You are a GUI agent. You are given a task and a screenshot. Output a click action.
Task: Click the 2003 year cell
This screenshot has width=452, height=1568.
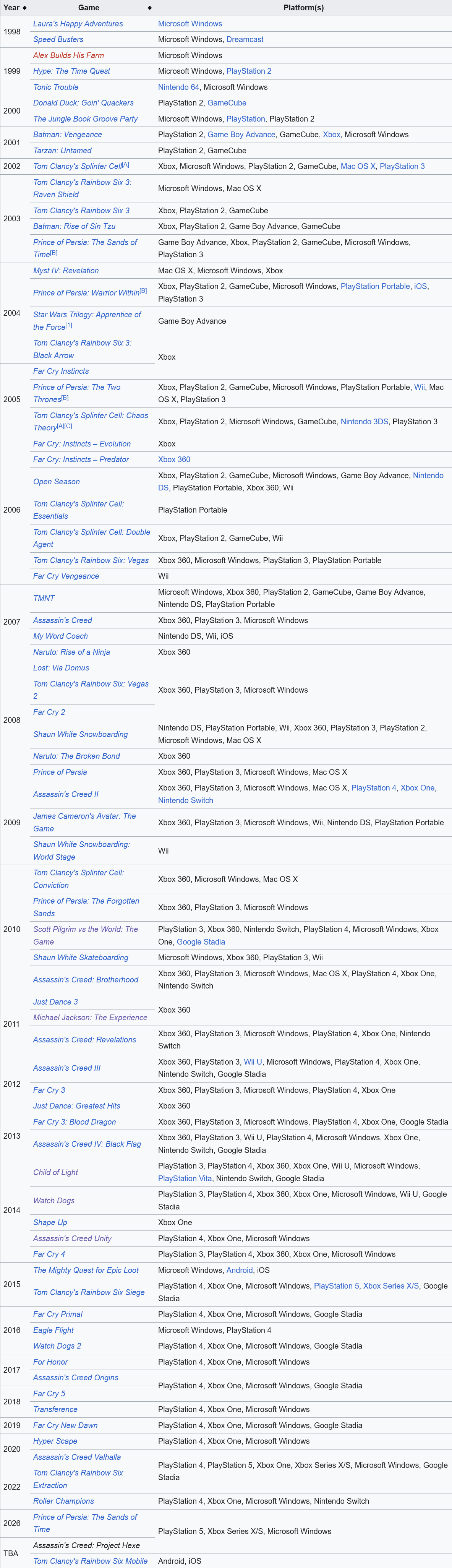coord(15,219)
